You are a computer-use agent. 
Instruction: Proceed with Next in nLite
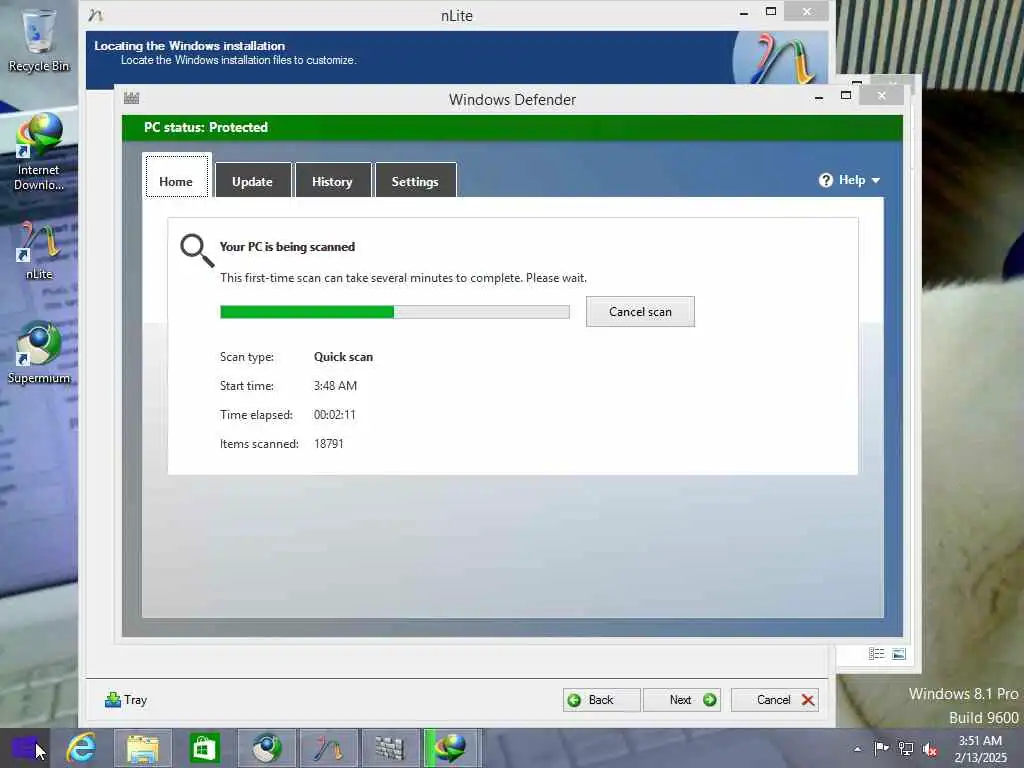pos(682,700)
